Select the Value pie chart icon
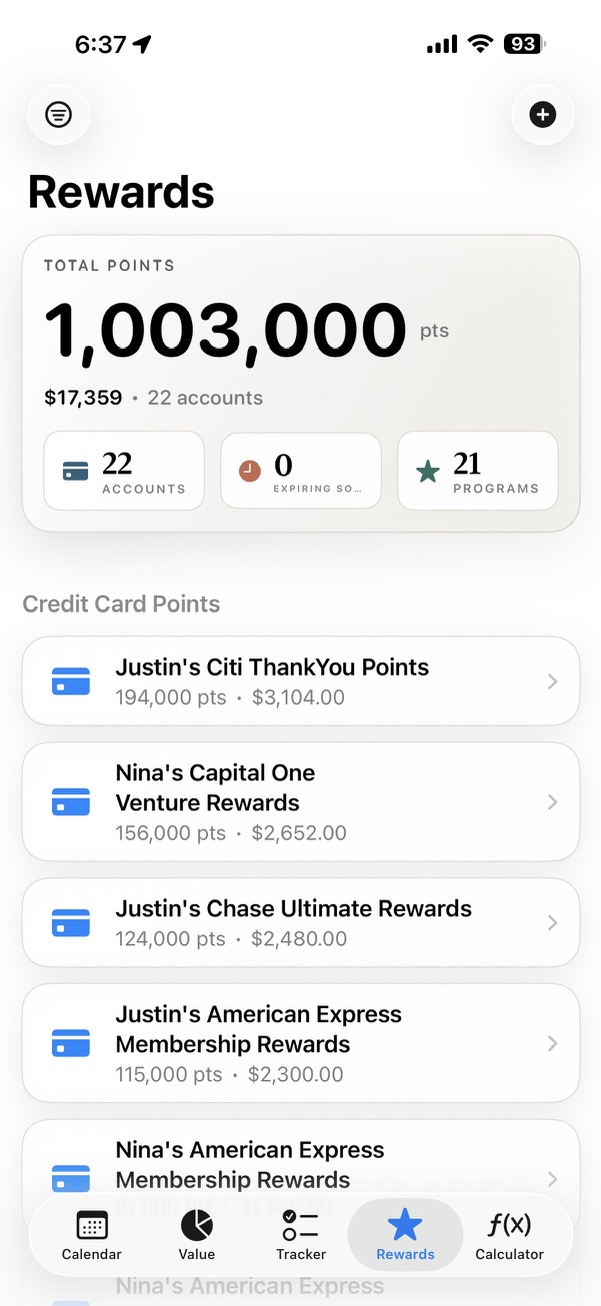The image size is (601, 1306). tap(196, 1225)
